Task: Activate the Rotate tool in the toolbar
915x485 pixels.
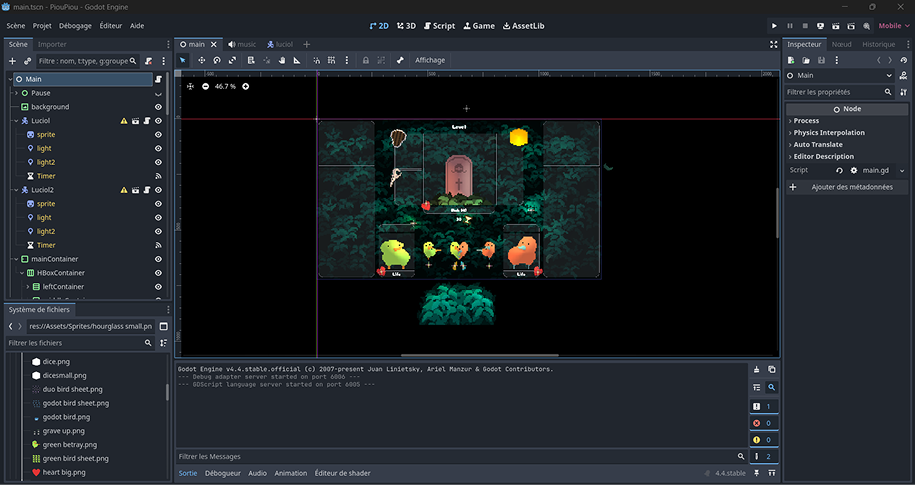Action: click(x=219, y=60)
